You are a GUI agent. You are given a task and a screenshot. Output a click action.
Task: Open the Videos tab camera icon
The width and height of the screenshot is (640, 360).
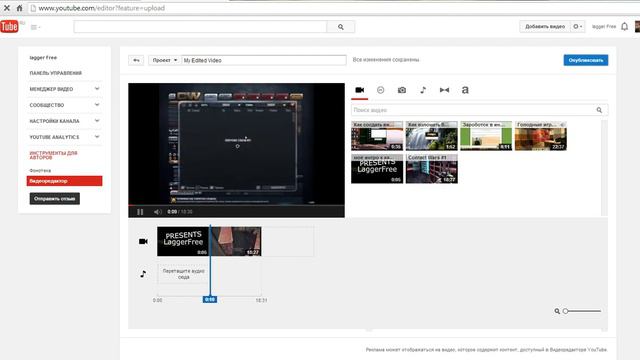[x=360, y=90]
